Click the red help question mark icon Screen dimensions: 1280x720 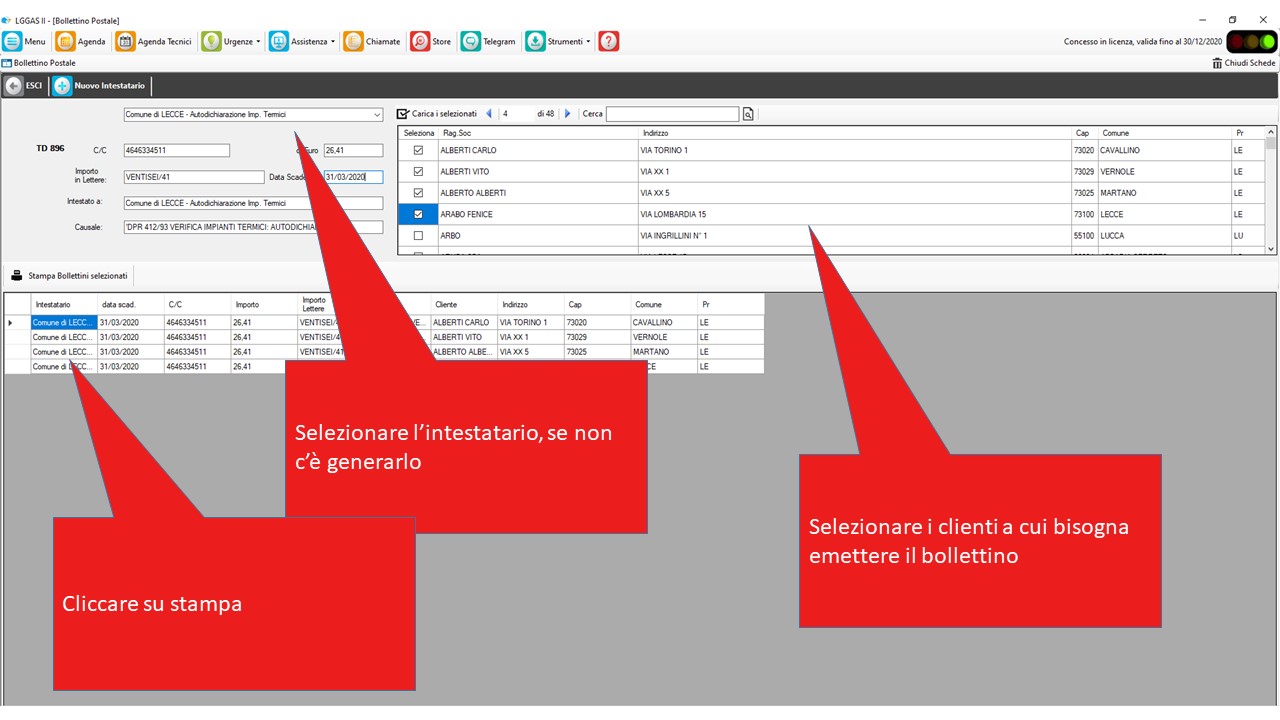[609, 41]
